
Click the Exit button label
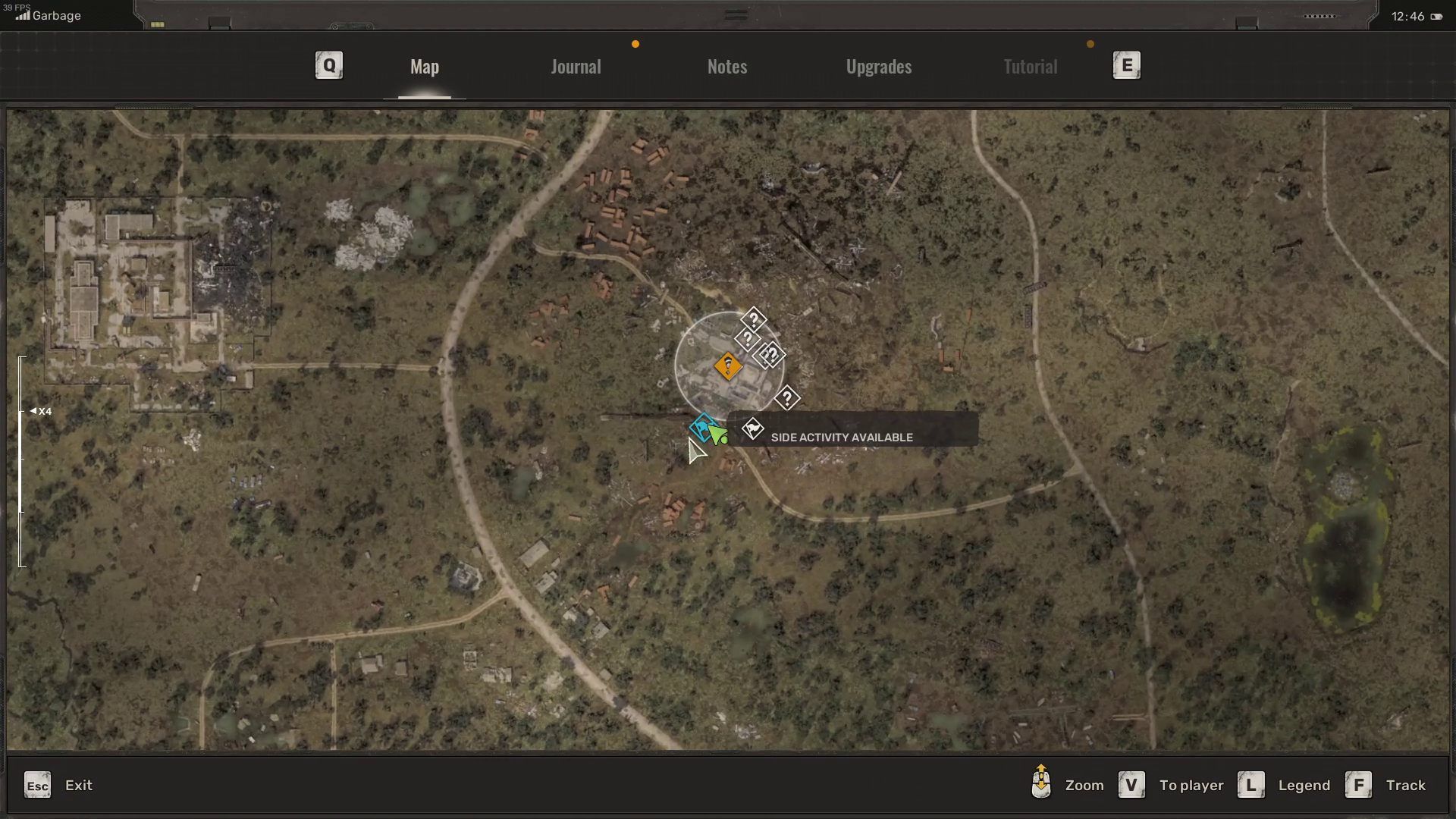(x=79, y=786)
